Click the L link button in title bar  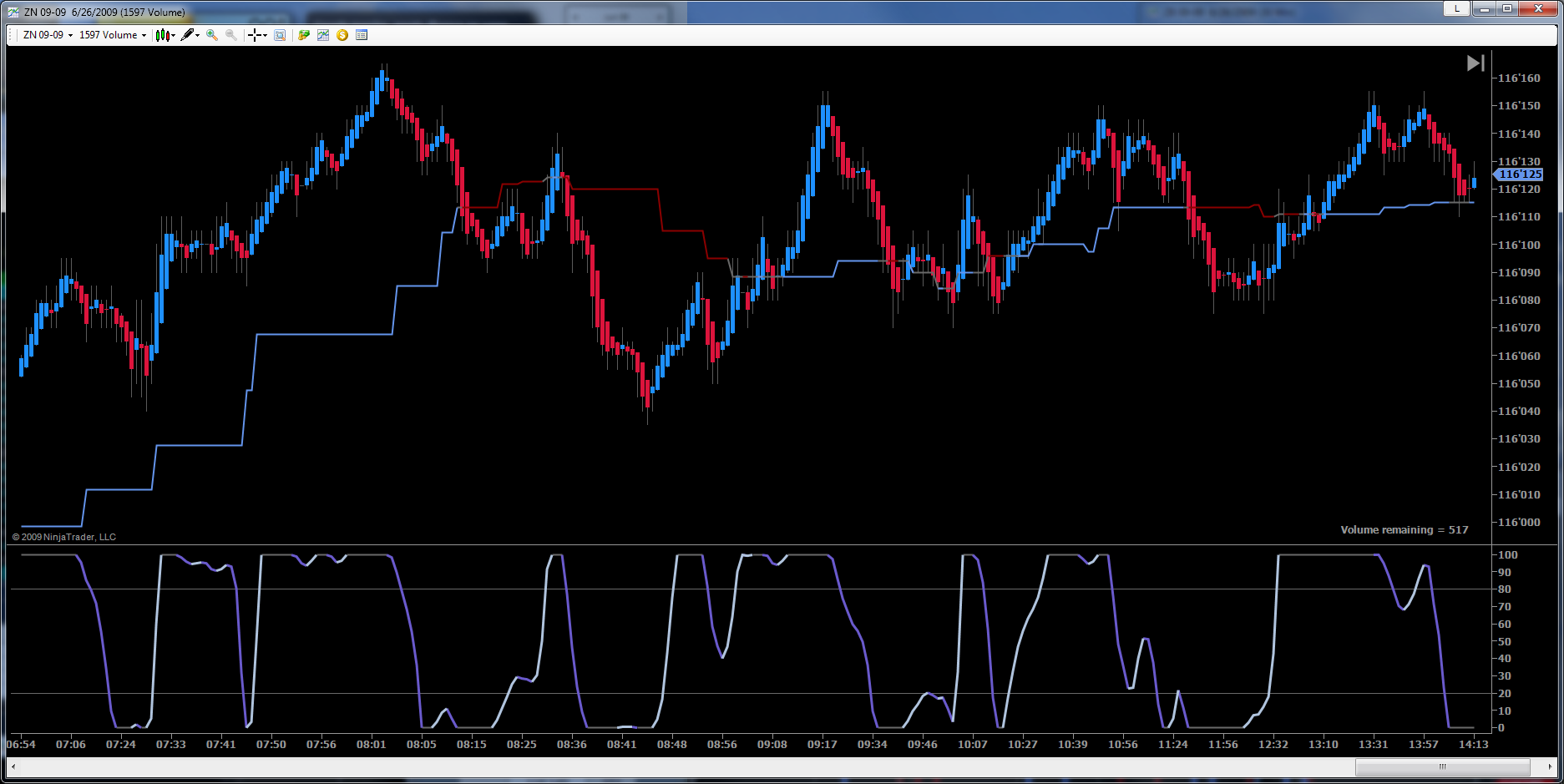(1457, 9)
